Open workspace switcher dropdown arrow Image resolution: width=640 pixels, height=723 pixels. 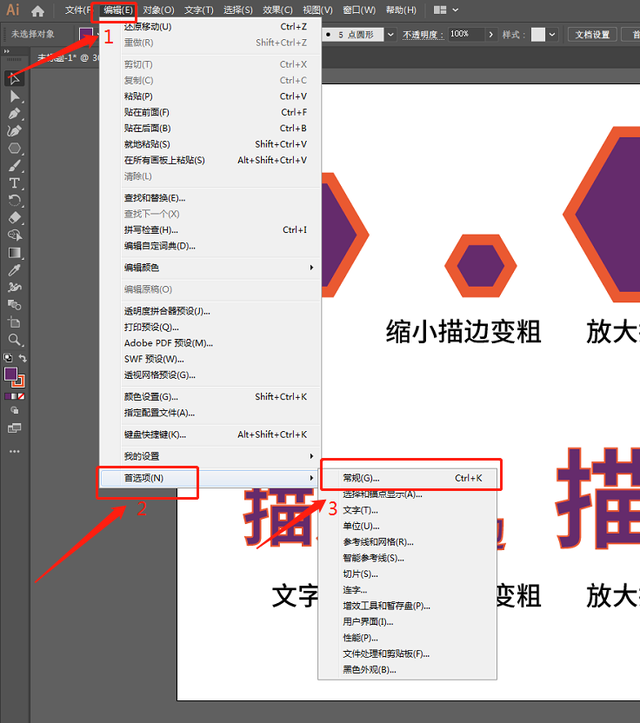(456, 10)
